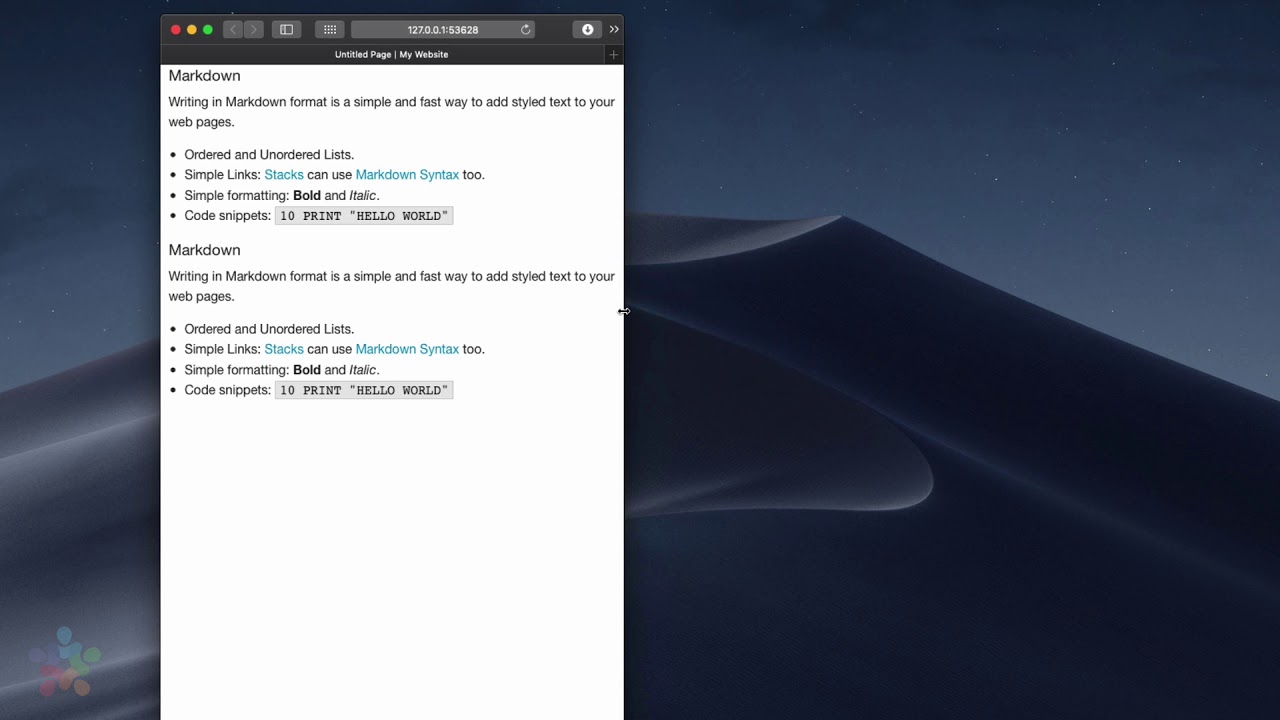
Task: Click the first Markdown heading
Action: tap(204, 76)
